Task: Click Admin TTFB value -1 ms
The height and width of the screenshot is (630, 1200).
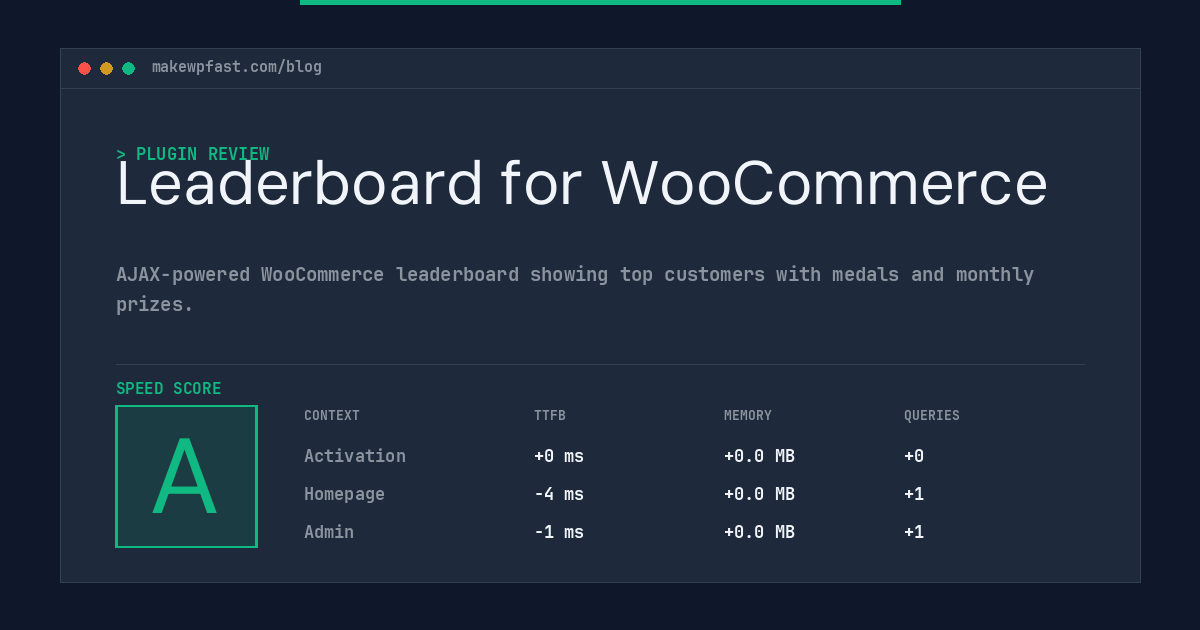Action: pos(559,532)
